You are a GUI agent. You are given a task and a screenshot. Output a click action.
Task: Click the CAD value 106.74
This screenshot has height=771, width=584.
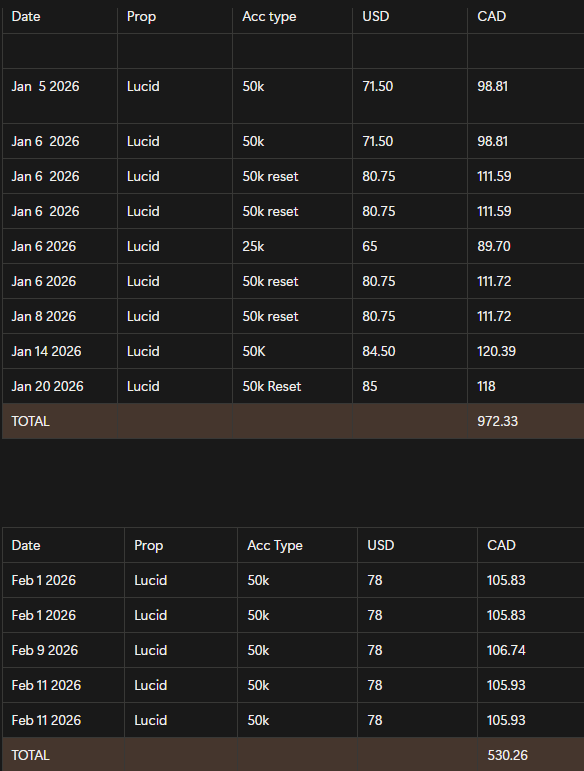pyautogui.click(x=506, y=651)
